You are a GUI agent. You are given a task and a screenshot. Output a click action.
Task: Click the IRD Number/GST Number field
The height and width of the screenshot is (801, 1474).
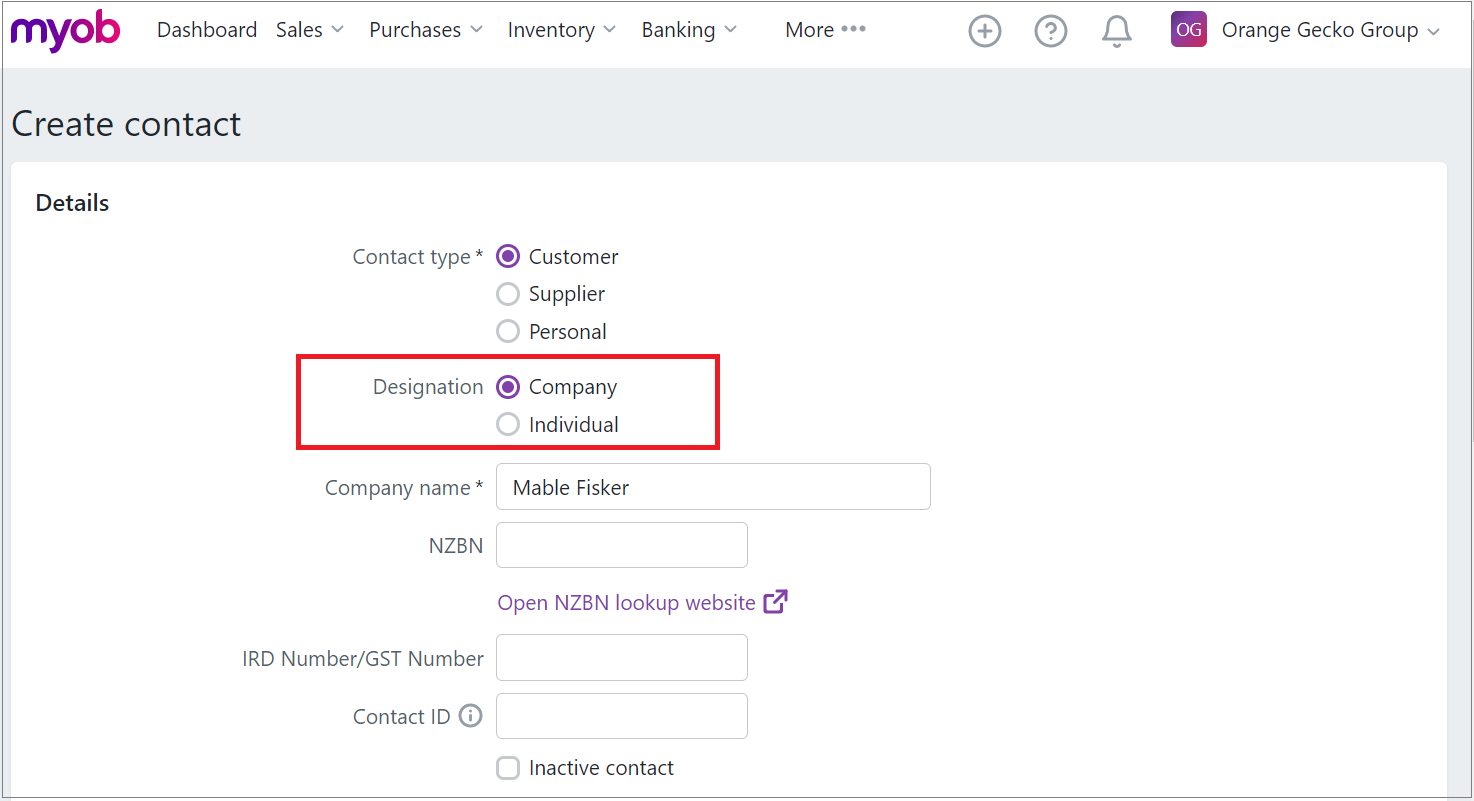622,657
